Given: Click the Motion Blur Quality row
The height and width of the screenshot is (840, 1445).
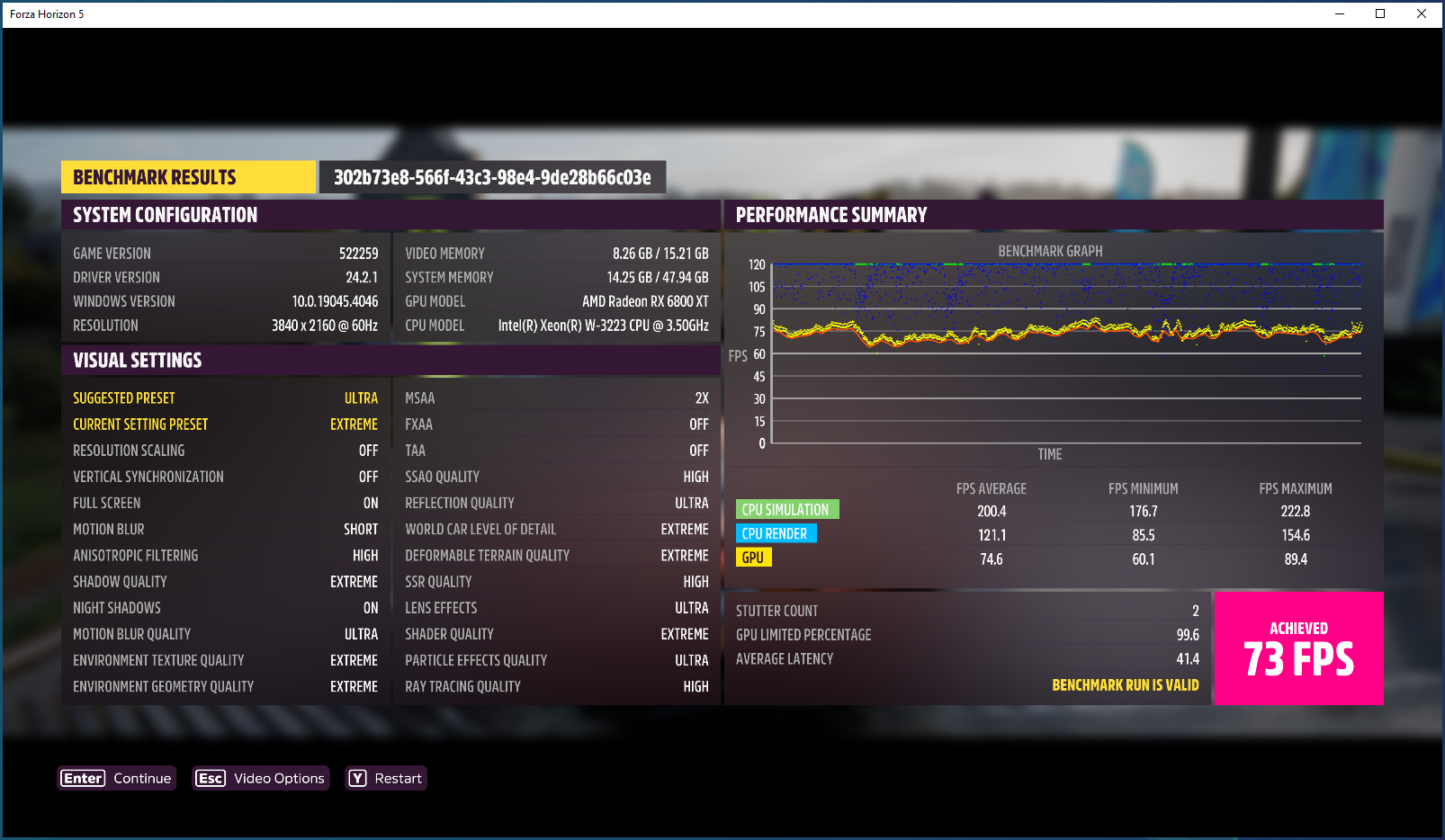Looking at the screenshot, I should [226, 634].
